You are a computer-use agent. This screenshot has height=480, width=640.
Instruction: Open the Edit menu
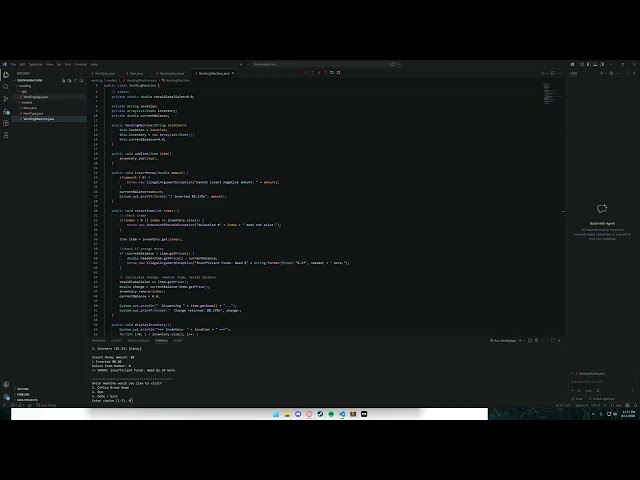tap(22, 64)
